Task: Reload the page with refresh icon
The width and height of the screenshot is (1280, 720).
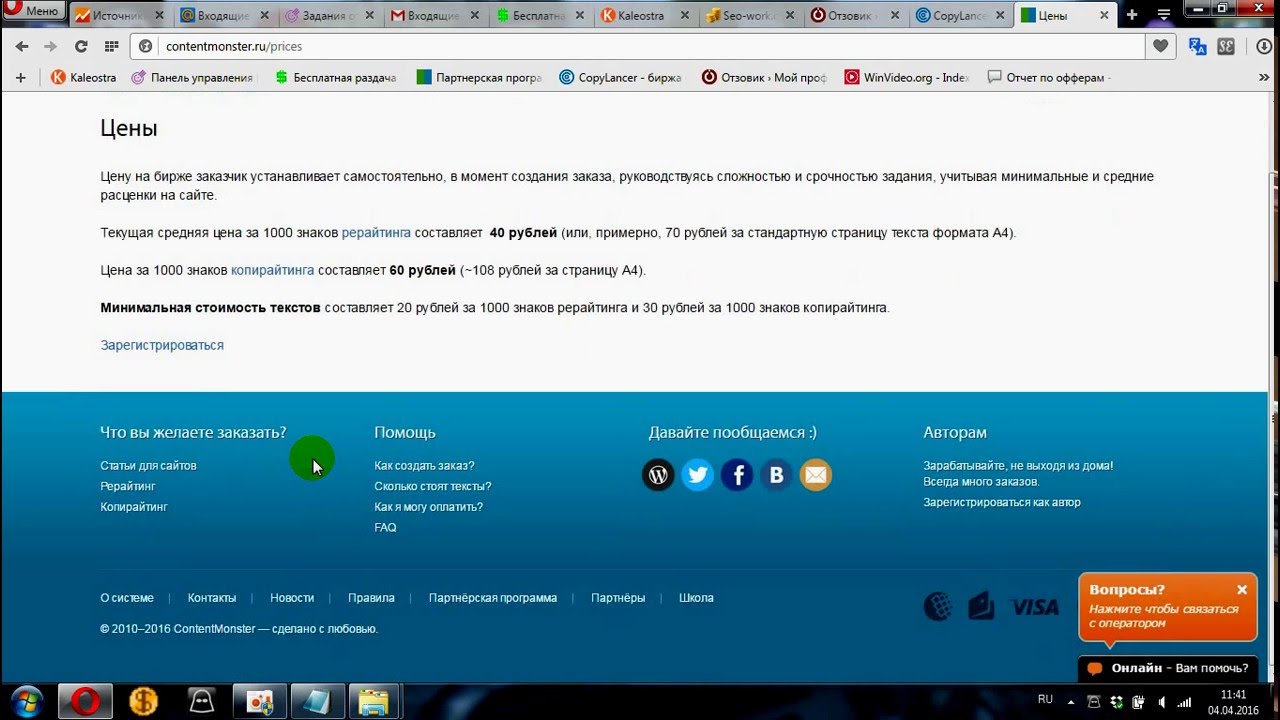Action: tap(81, 46)
